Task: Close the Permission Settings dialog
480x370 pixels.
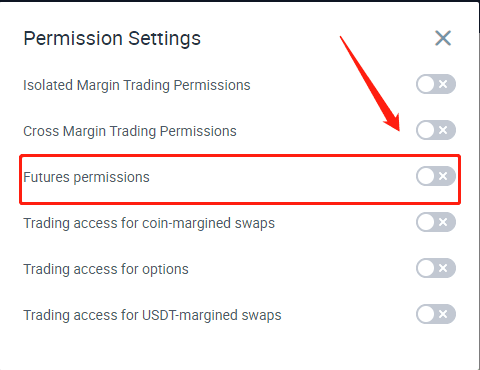Action: pos(443,38)
